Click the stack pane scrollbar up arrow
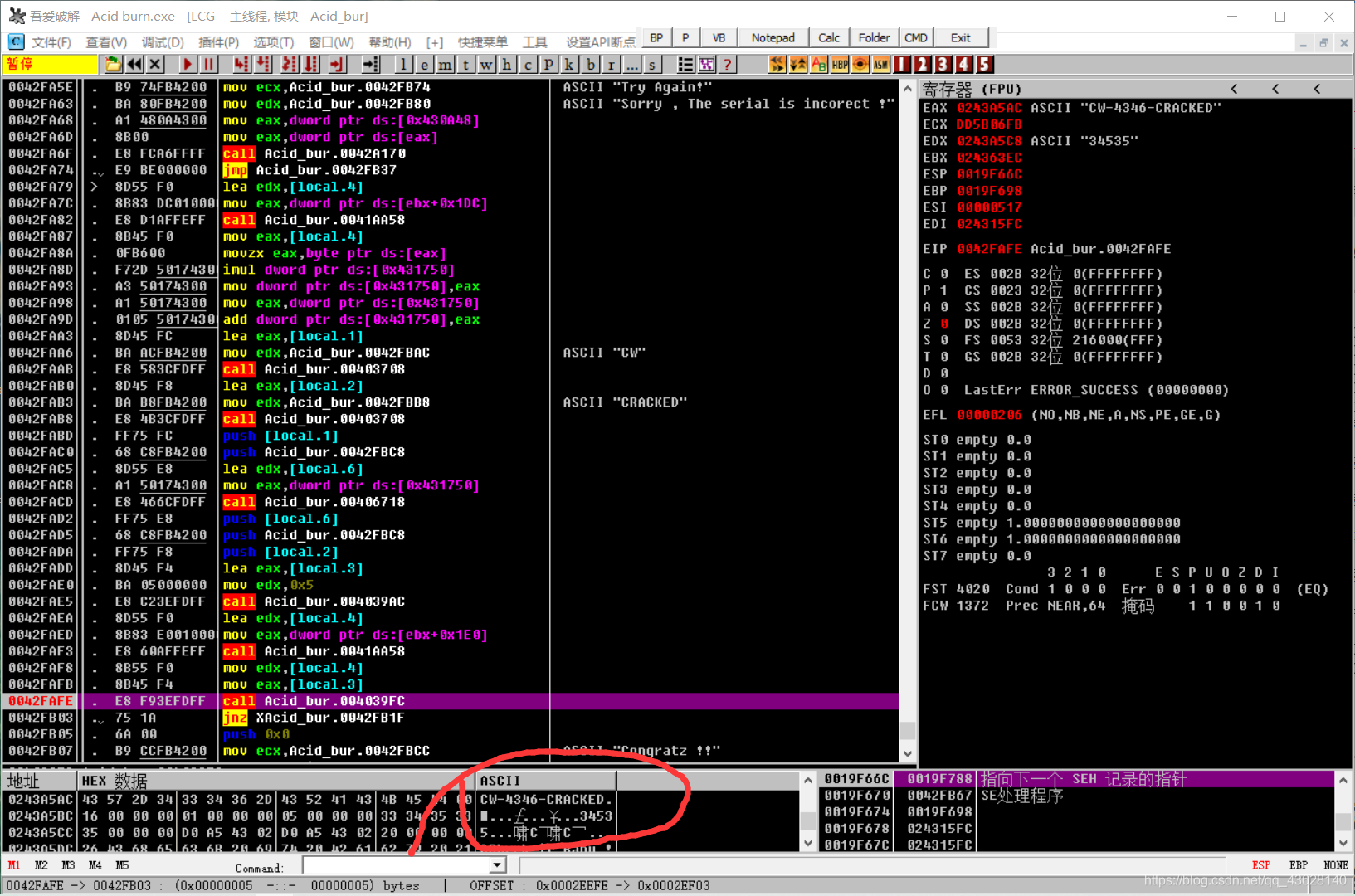 coord(1343,780)
